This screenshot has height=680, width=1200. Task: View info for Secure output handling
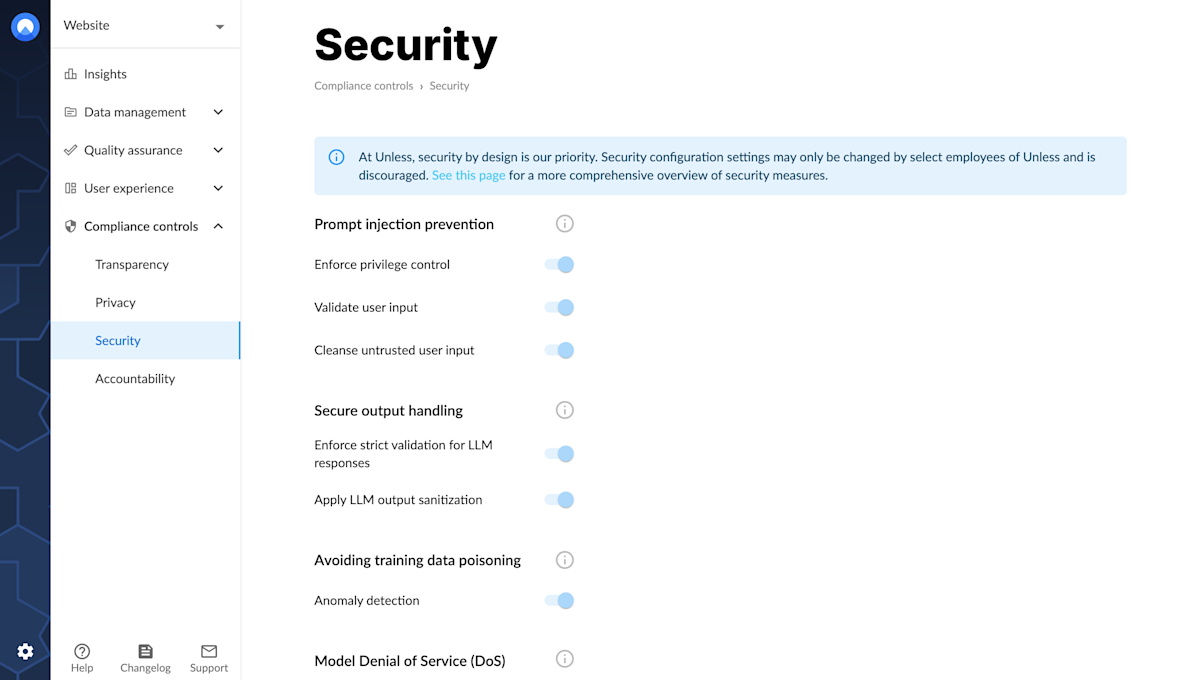(x=564, y=410)
